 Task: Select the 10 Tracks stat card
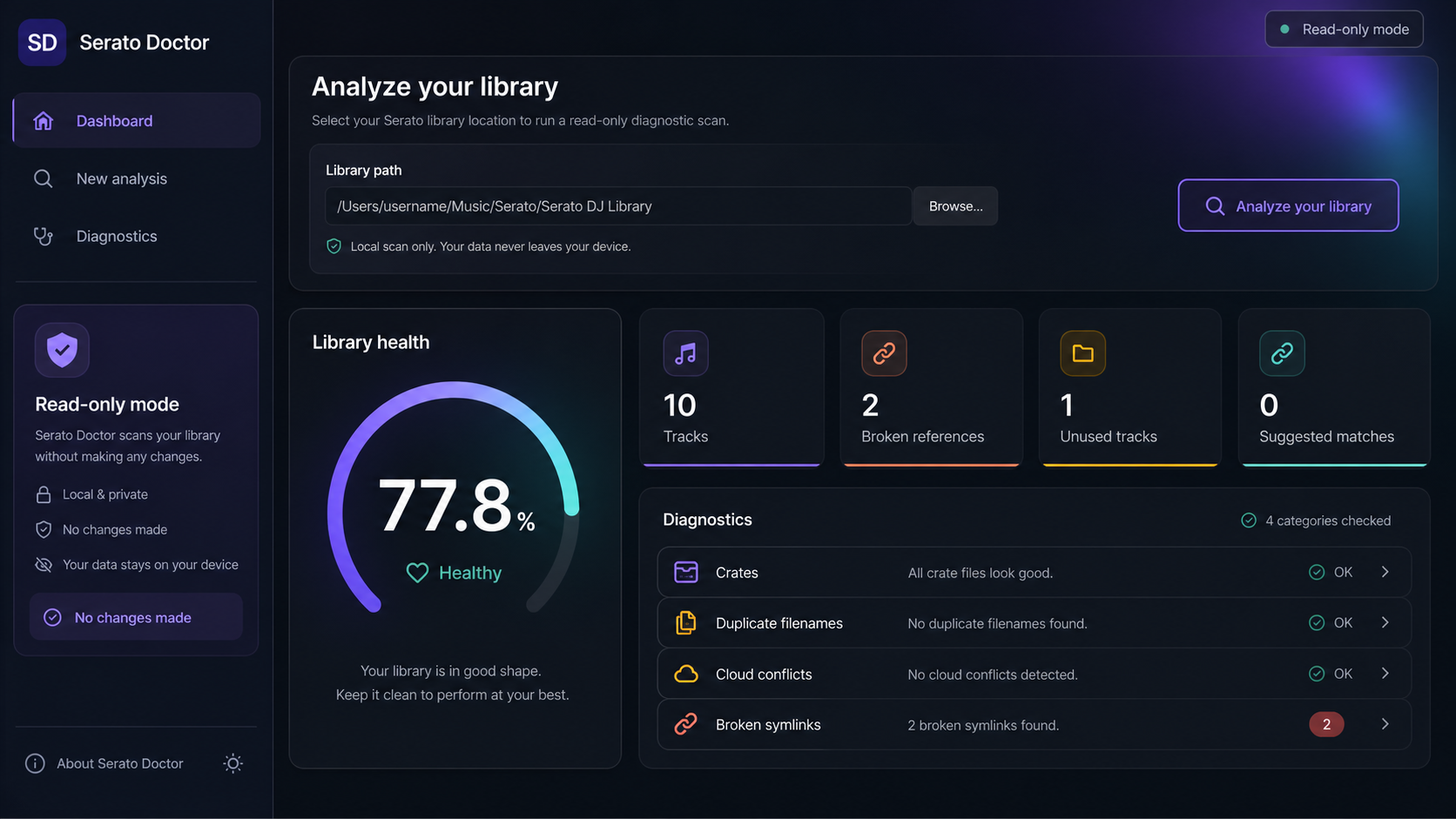point(731,388)
